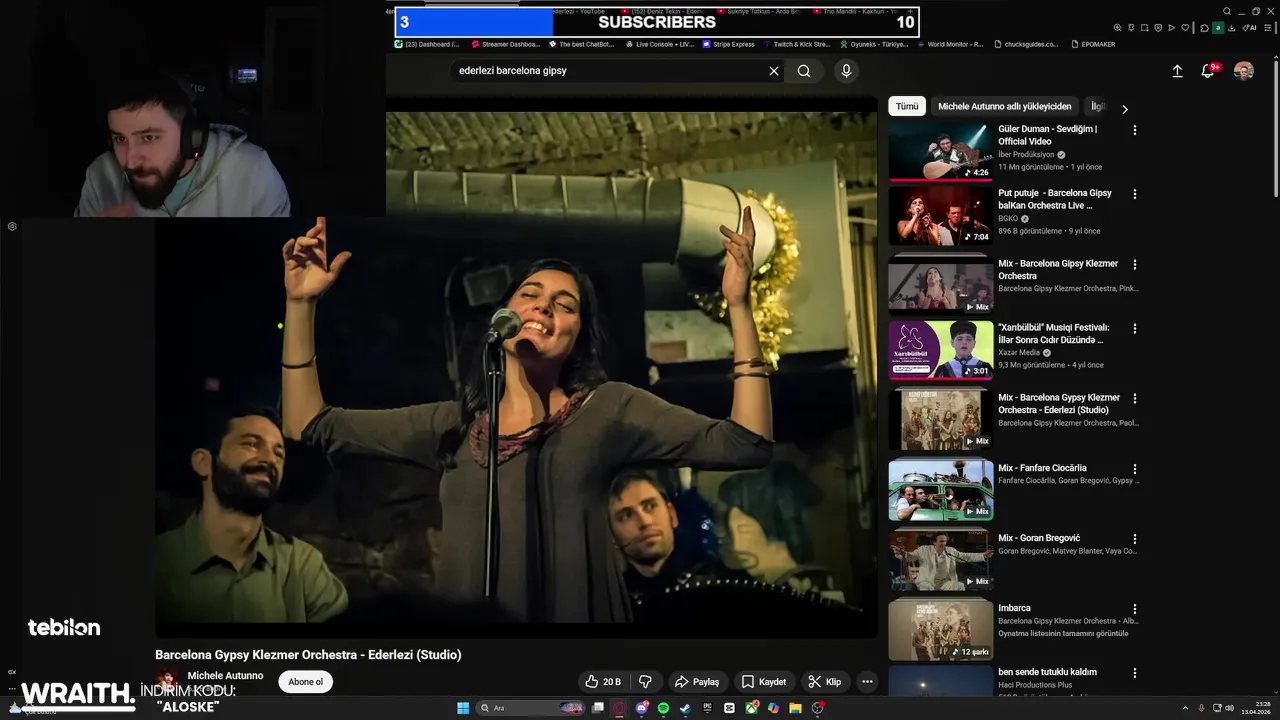
Task: Open 'The best ChatBot...' bookmark
Action: click(580, 44)
